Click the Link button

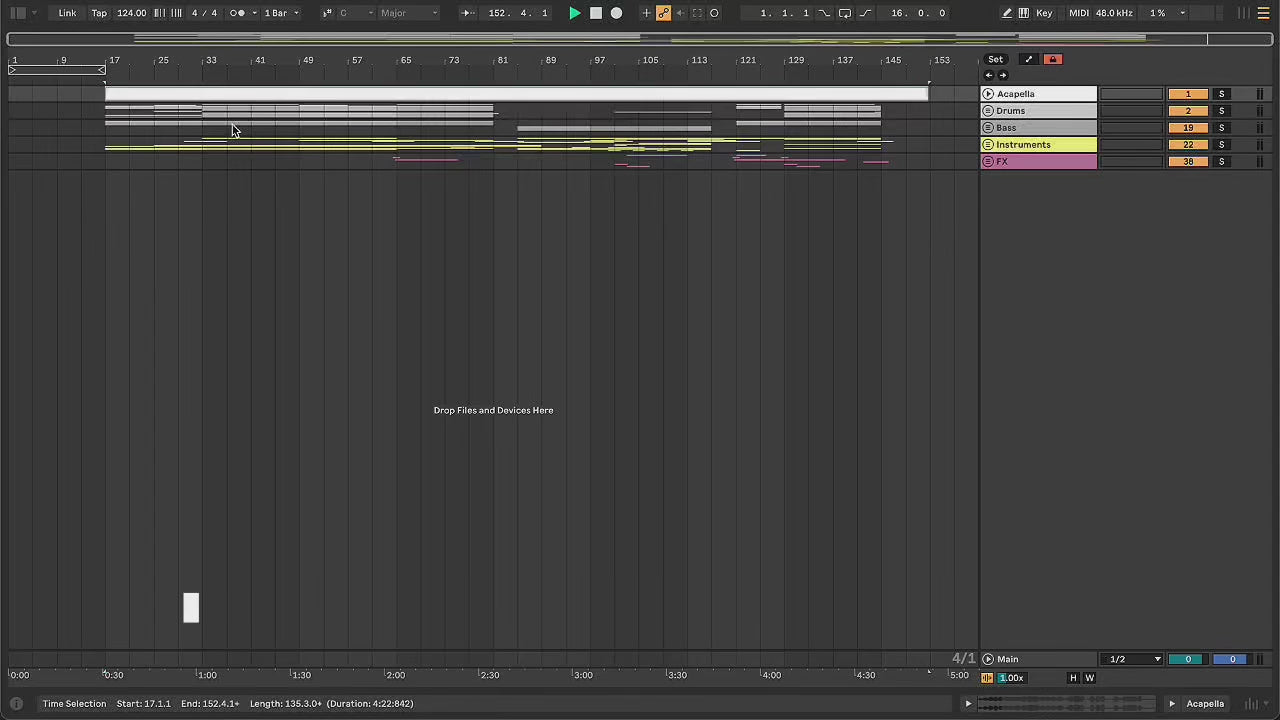[67, 13]
